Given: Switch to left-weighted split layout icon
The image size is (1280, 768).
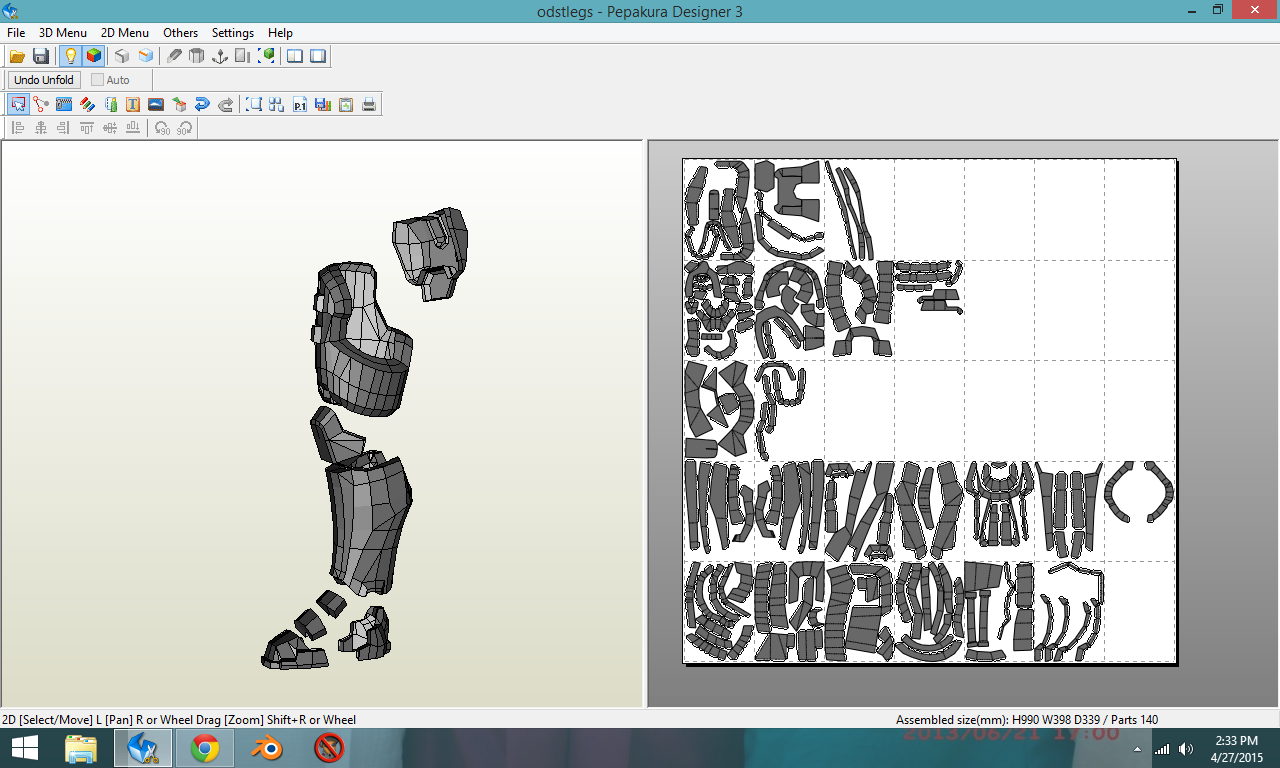Looking at the screenshot, I should tap(295, 56).
